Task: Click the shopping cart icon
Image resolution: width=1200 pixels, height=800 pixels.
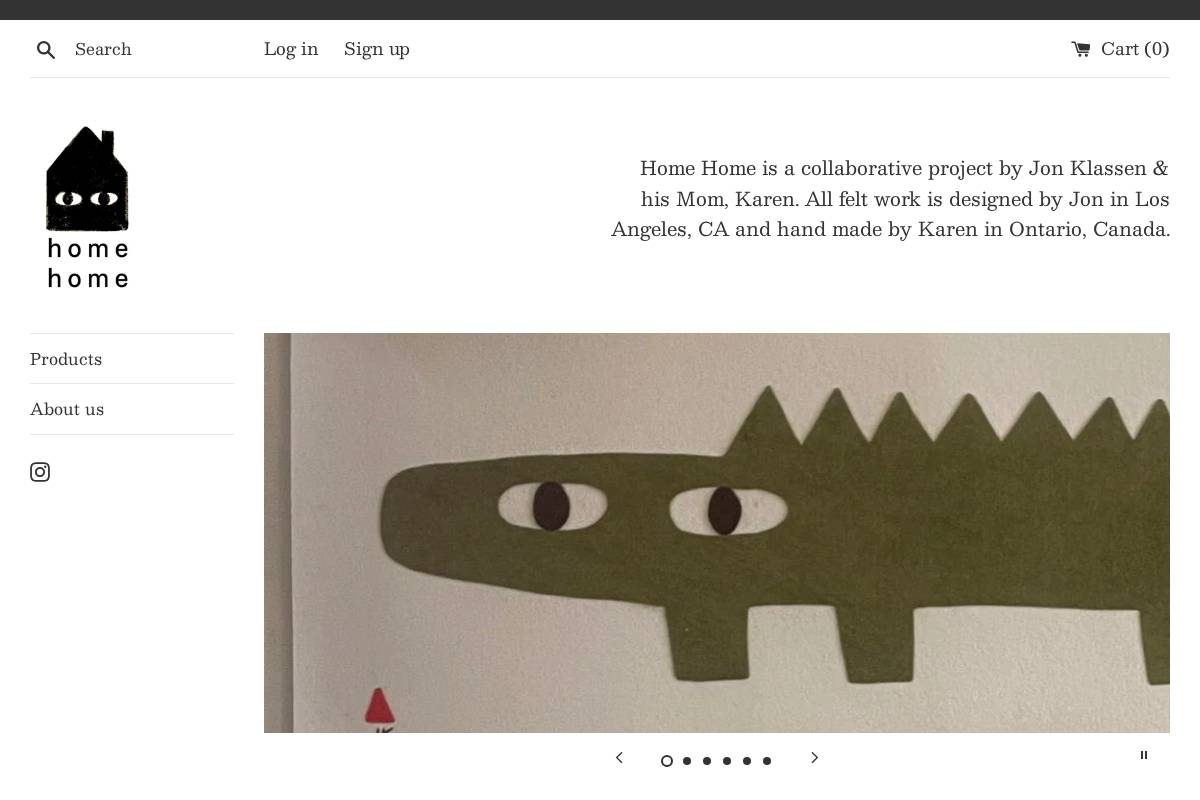Action: pyautogui.click(x=1081, y=49)
